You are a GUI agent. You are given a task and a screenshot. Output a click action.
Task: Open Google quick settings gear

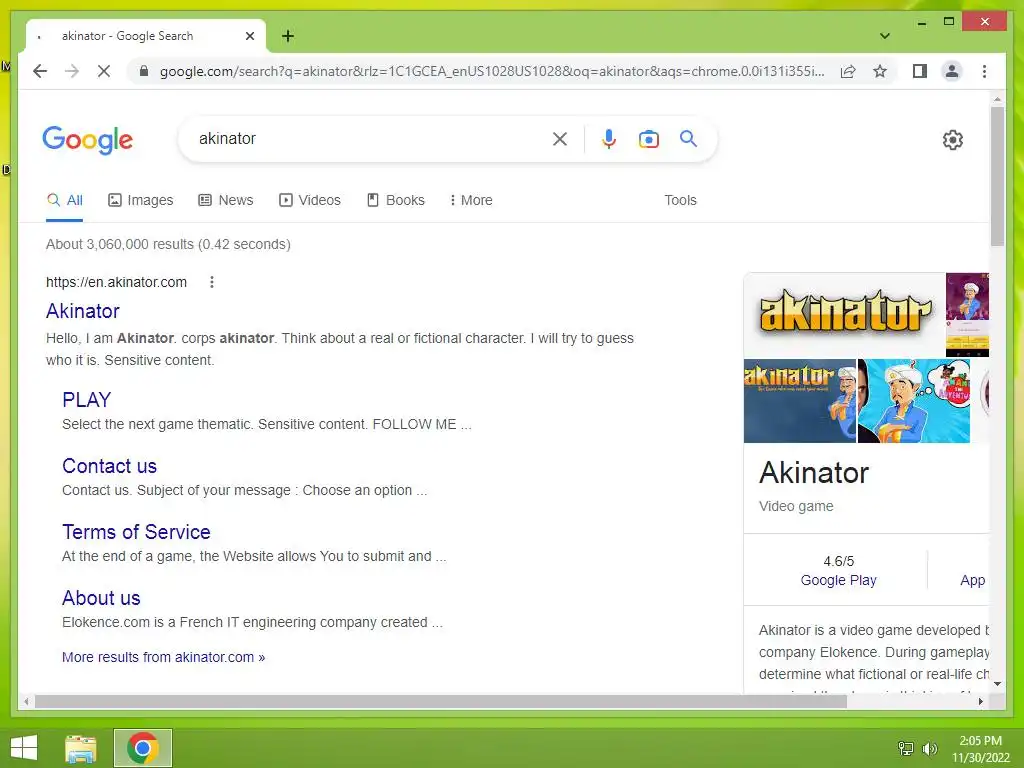click(x=953, y=140)
